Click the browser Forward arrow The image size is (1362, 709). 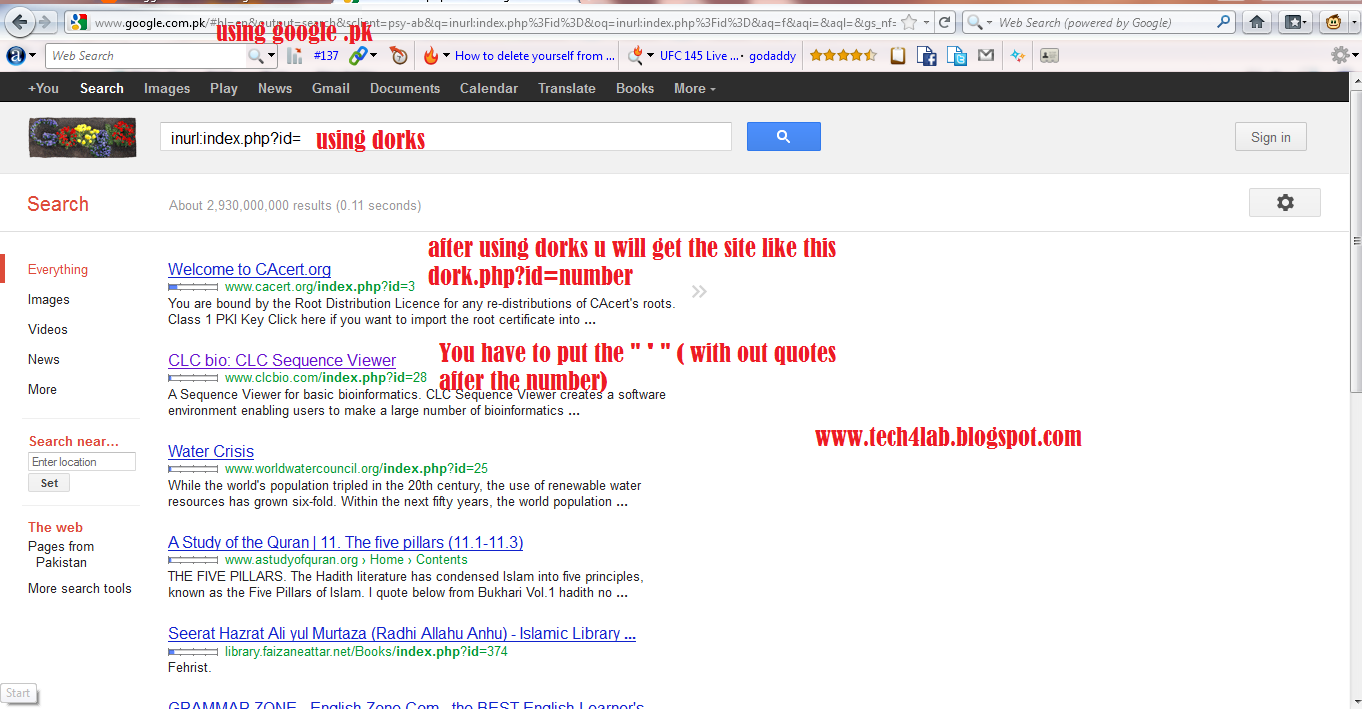tap(47, 22)
